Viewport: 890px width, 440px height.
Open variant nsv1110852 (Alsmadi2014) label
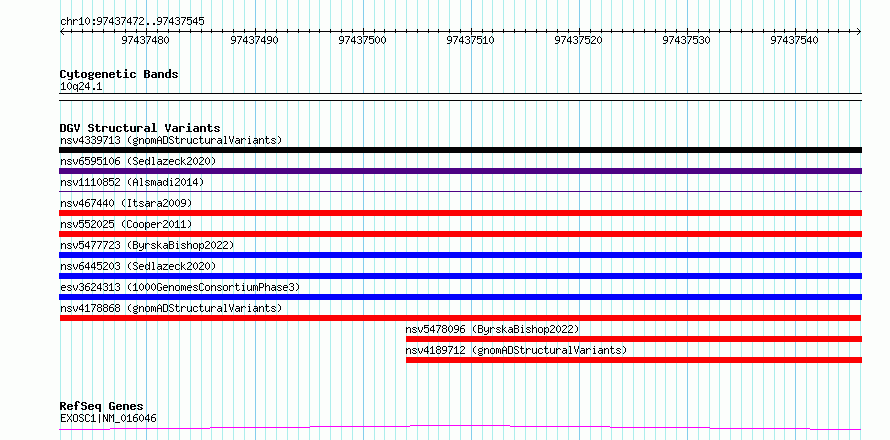132,182
